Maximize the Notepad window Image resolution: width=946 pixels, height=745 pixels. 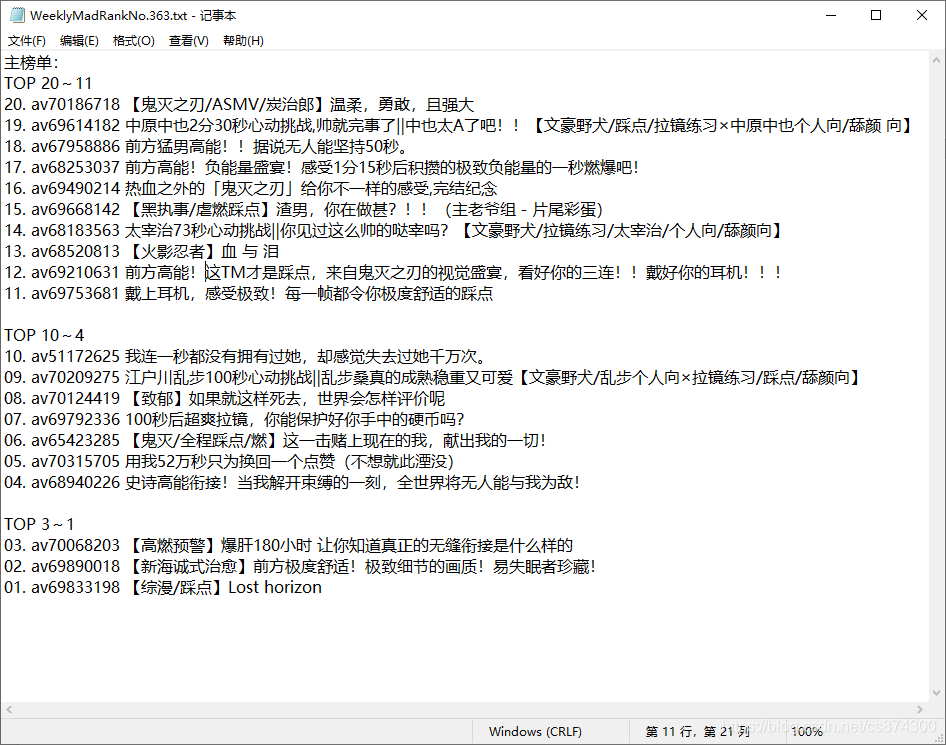876,15
